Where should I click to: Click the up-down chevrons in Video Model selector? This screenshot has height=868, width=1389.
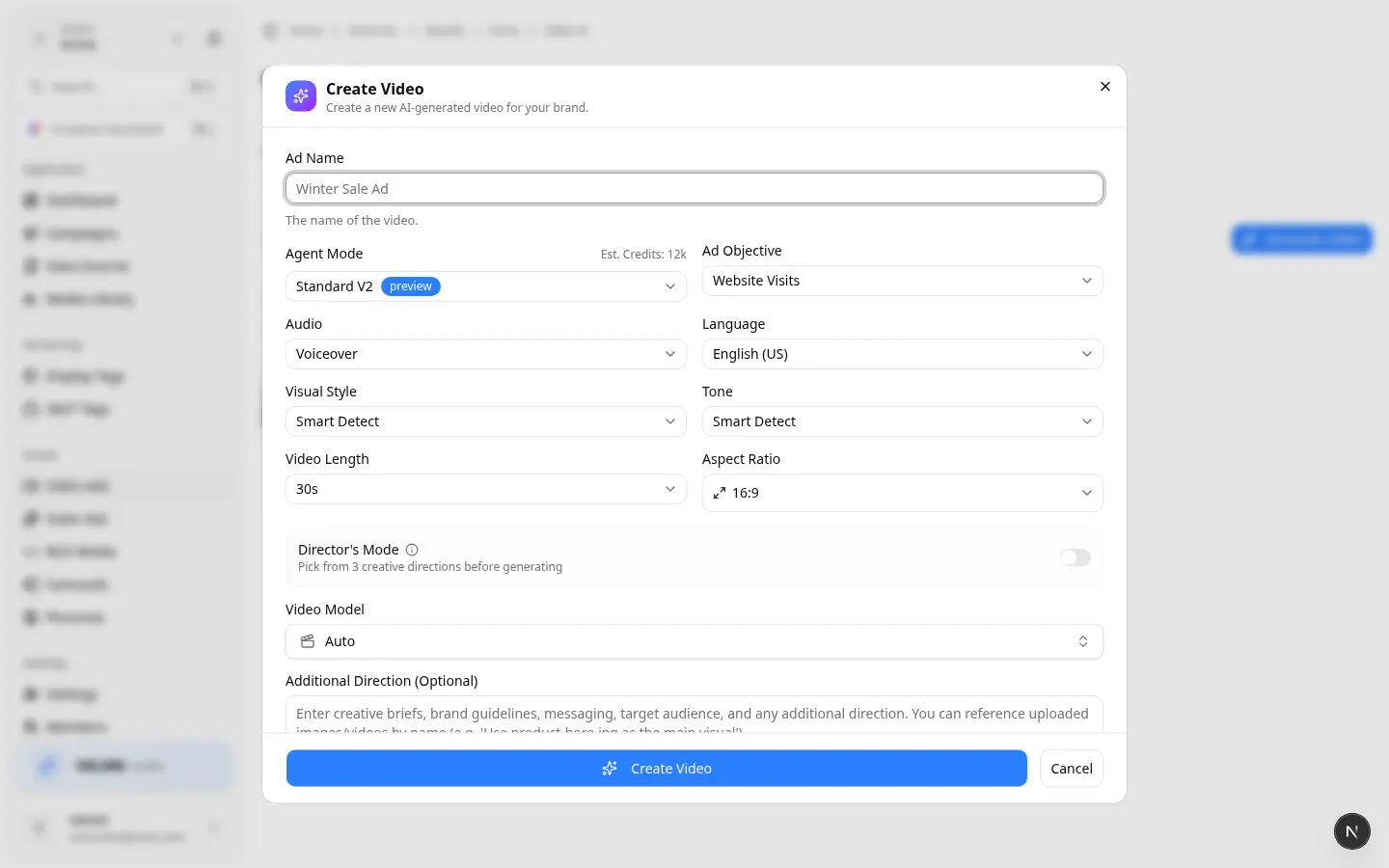[x=1083, y=641]
